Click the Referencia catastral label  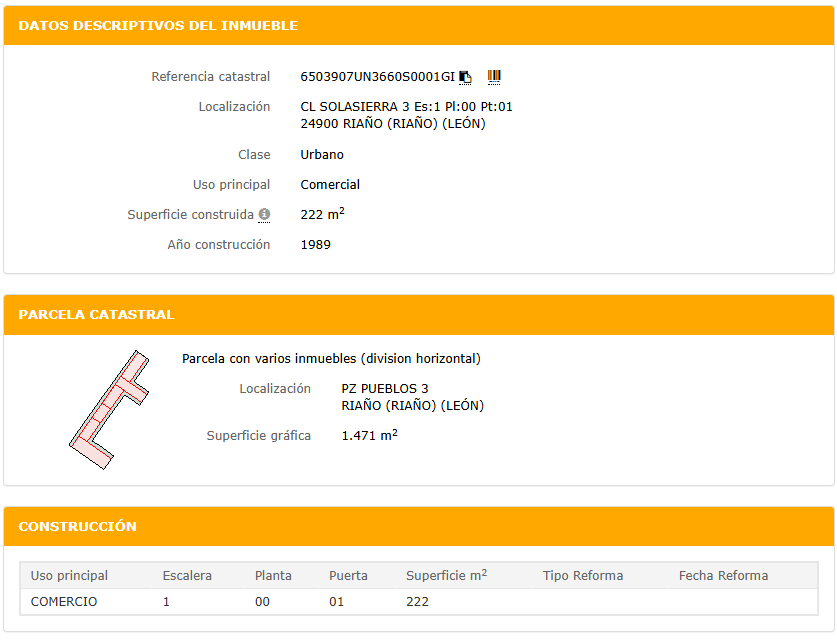pos(211,77)
